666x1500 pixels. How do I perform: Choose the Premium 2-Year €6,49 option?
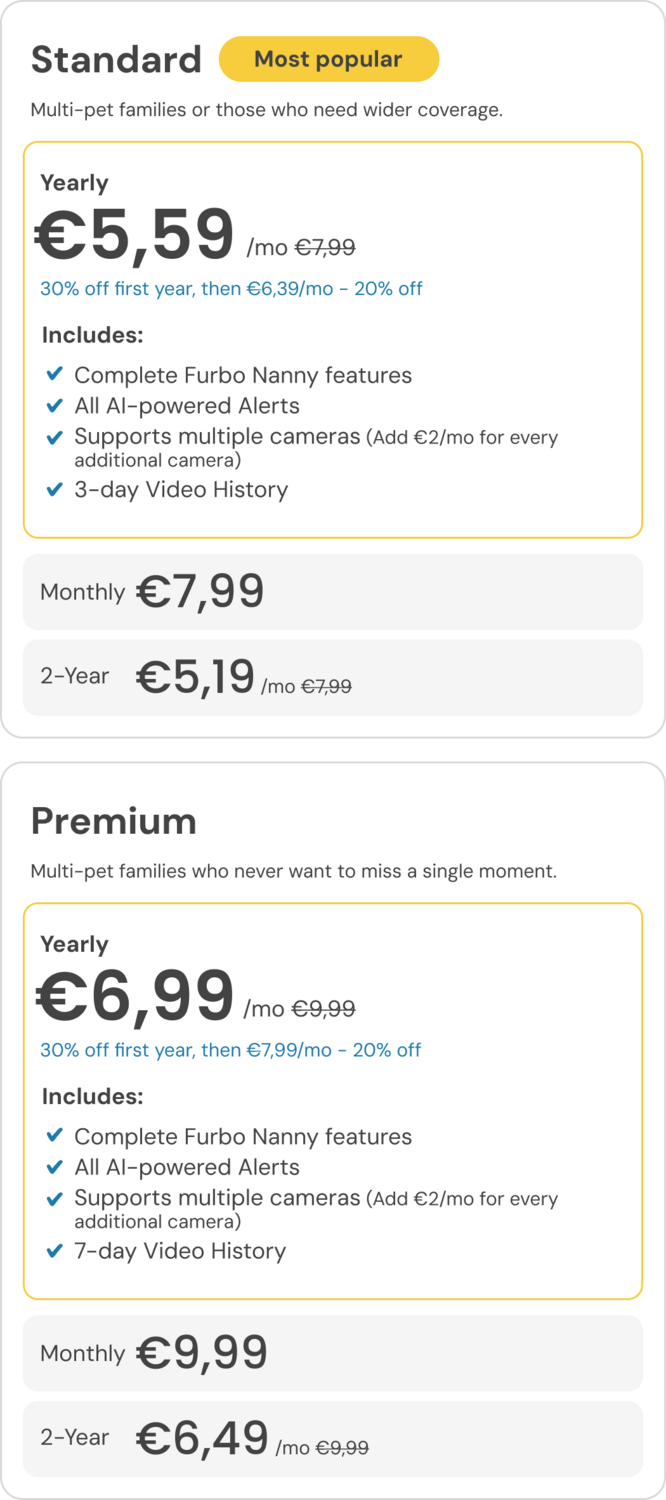tap(332, 1439)
